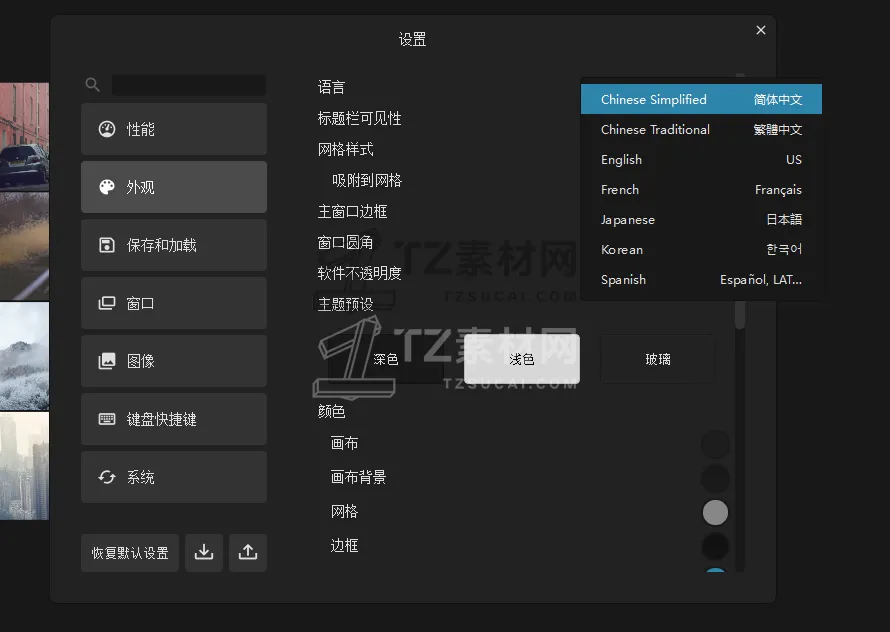
Task: Select French Français in language list
Action: pyautogui.click(x=701, y=190)
